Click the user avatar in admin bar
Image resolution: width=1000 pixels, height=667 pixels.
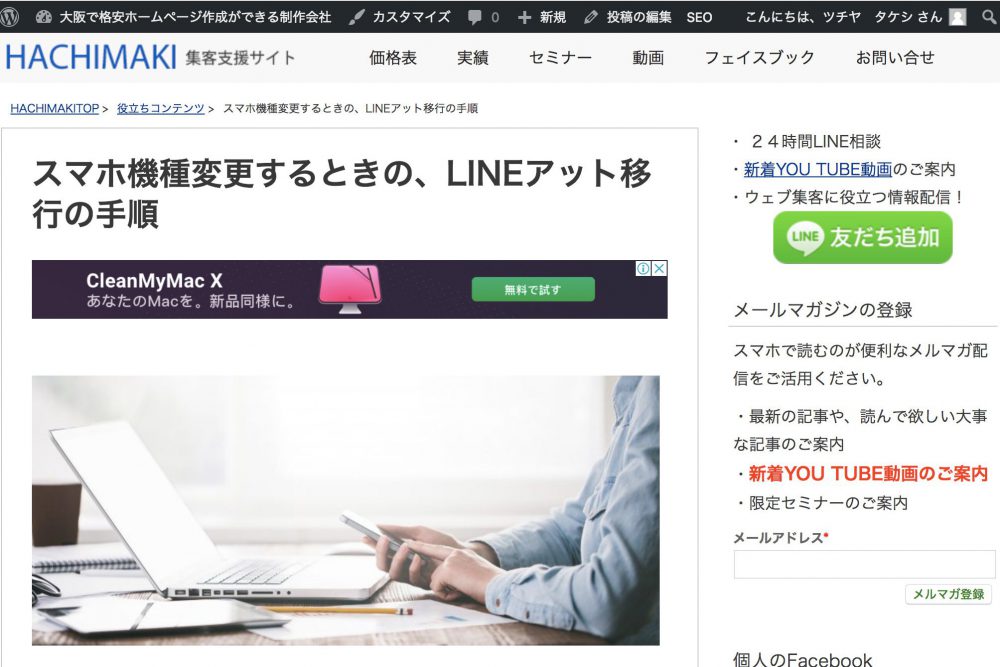pyautogui.click(x=957, y=17)
